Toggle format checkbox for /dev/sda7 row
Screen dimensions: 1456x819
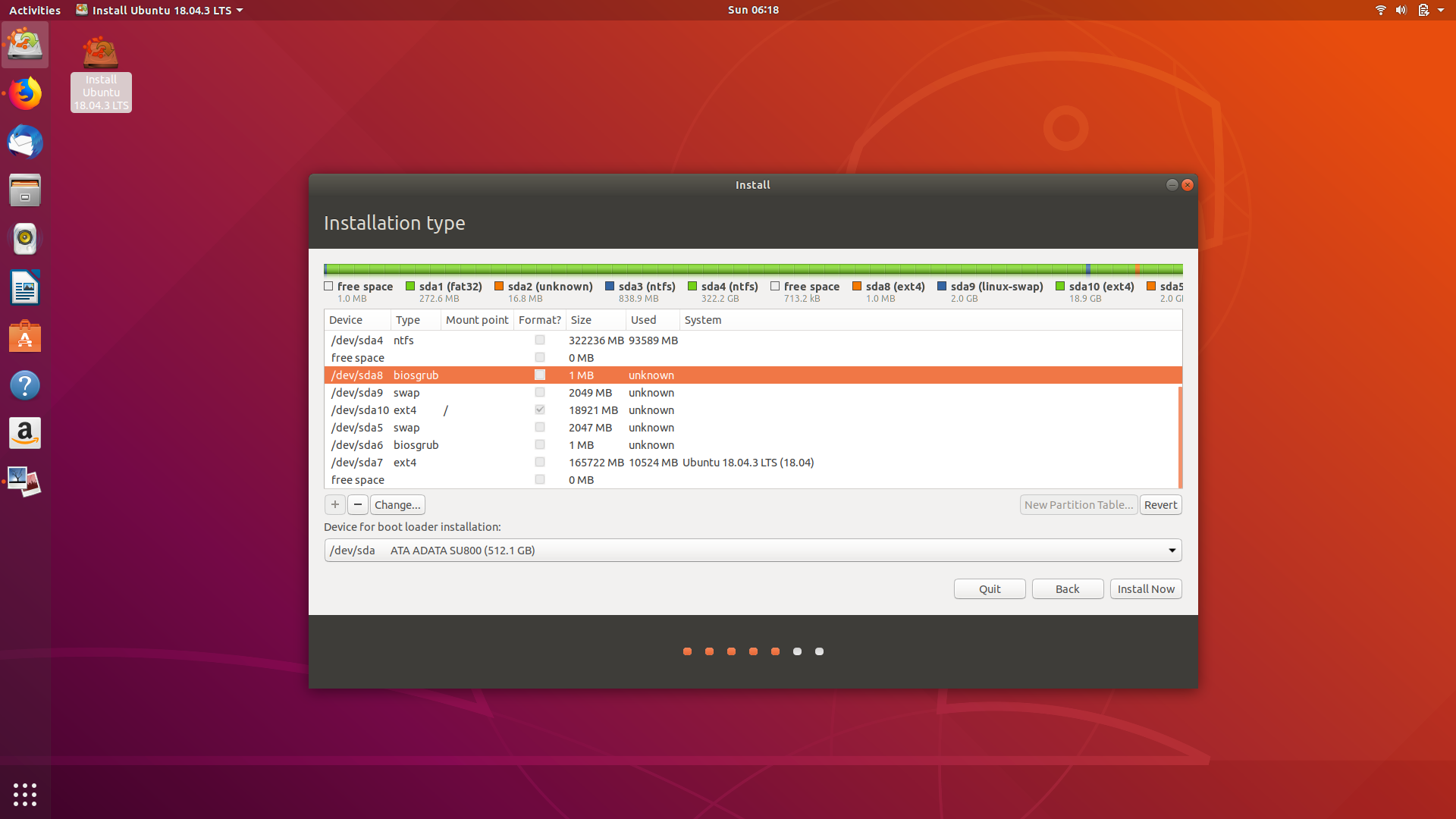540,462
